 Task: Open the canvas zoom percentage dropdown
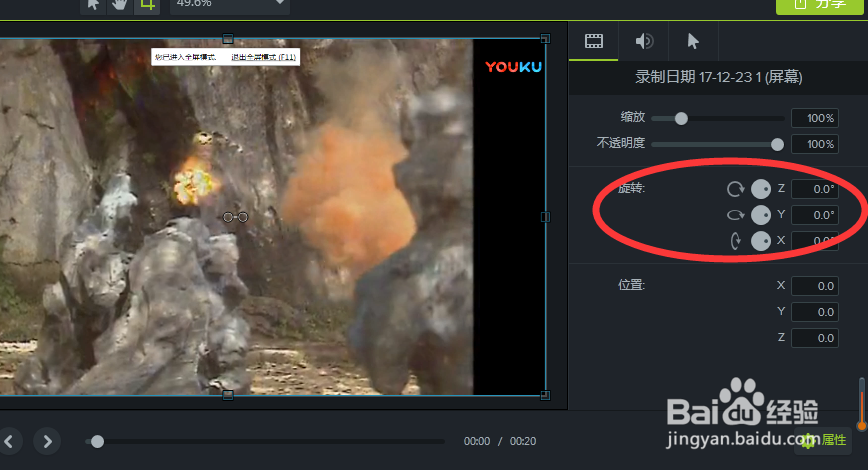pos(230,6)
